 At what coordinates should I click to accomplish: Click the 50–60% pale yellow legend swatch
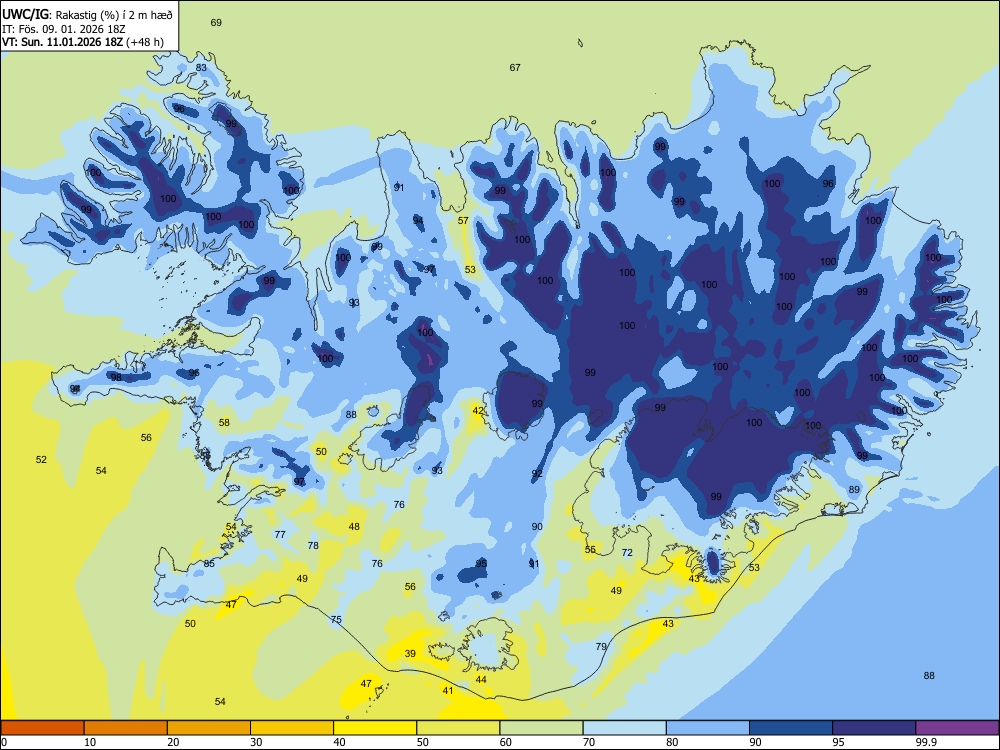click(458, 728)
